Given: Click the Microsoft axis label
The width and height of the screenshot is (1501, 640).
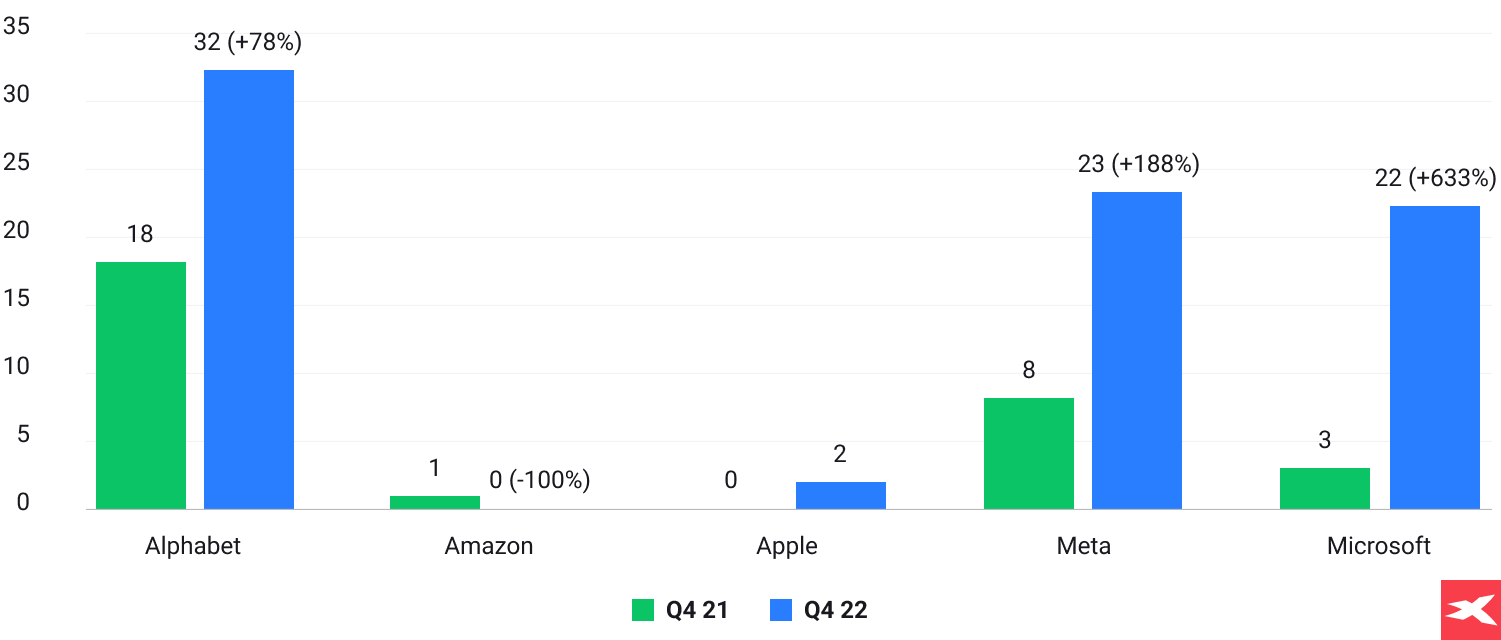Looking at the screenshot, I should coord(1379,546).
